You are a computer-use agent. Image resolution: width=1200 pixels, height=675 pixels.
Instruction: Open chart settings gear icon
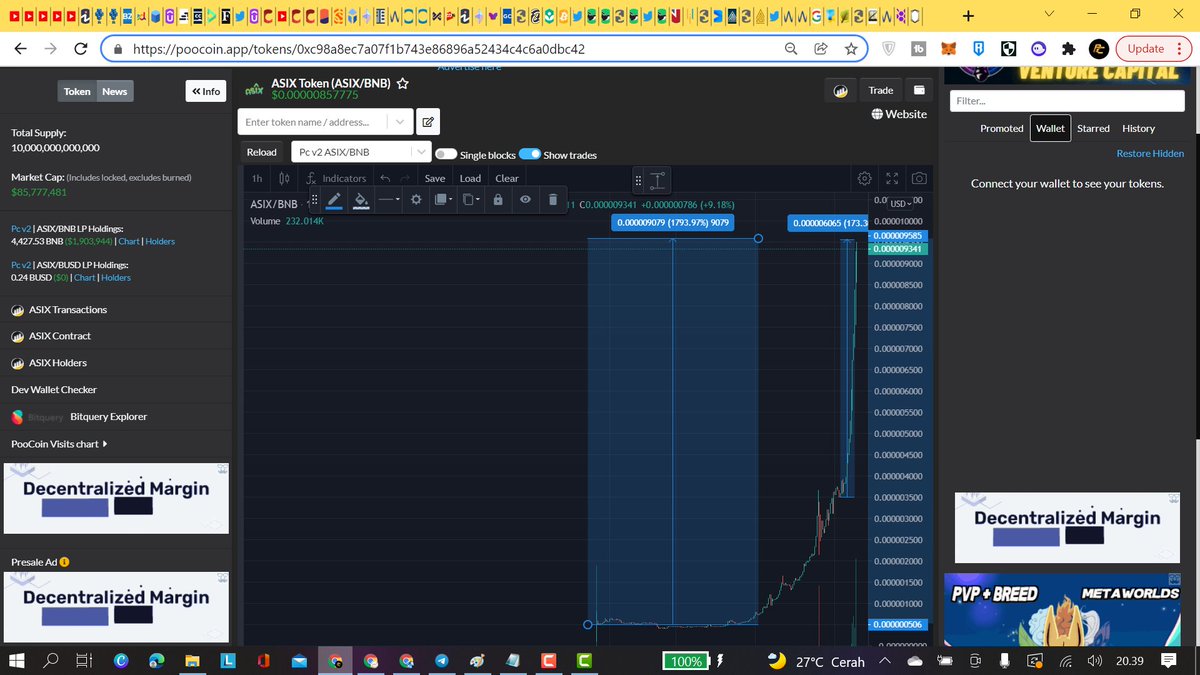[x=865, y=178]
